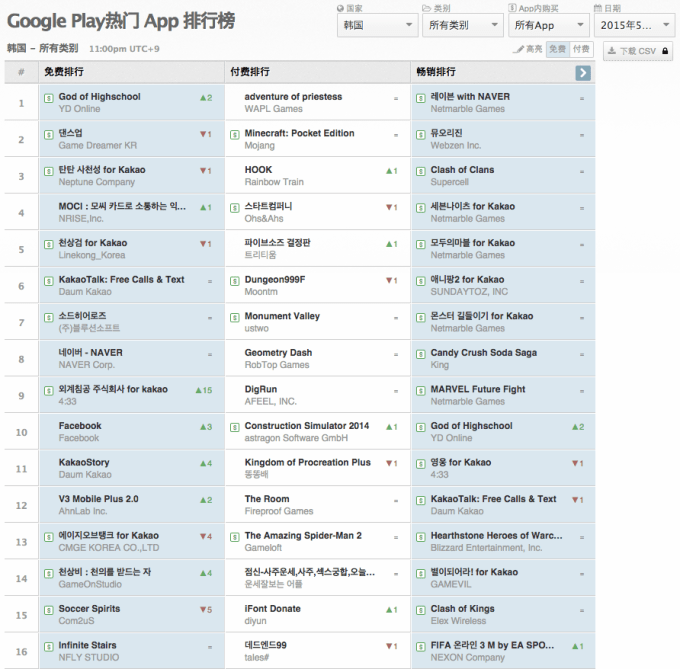The width and height of the screenshot is (680, 669).
Task: Open the KakaoStory app link
Action: [x=84, y=462]
